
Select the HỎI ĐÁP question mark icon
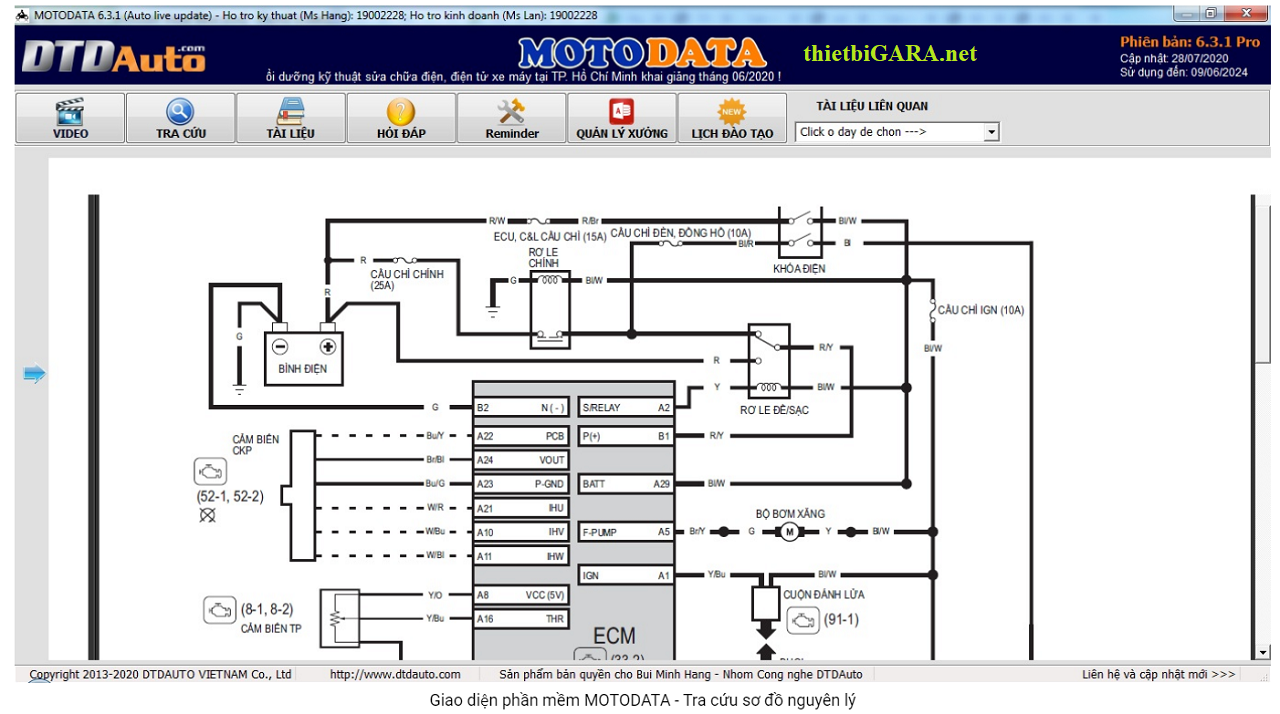pyautogui.click(x=400, y=112)
